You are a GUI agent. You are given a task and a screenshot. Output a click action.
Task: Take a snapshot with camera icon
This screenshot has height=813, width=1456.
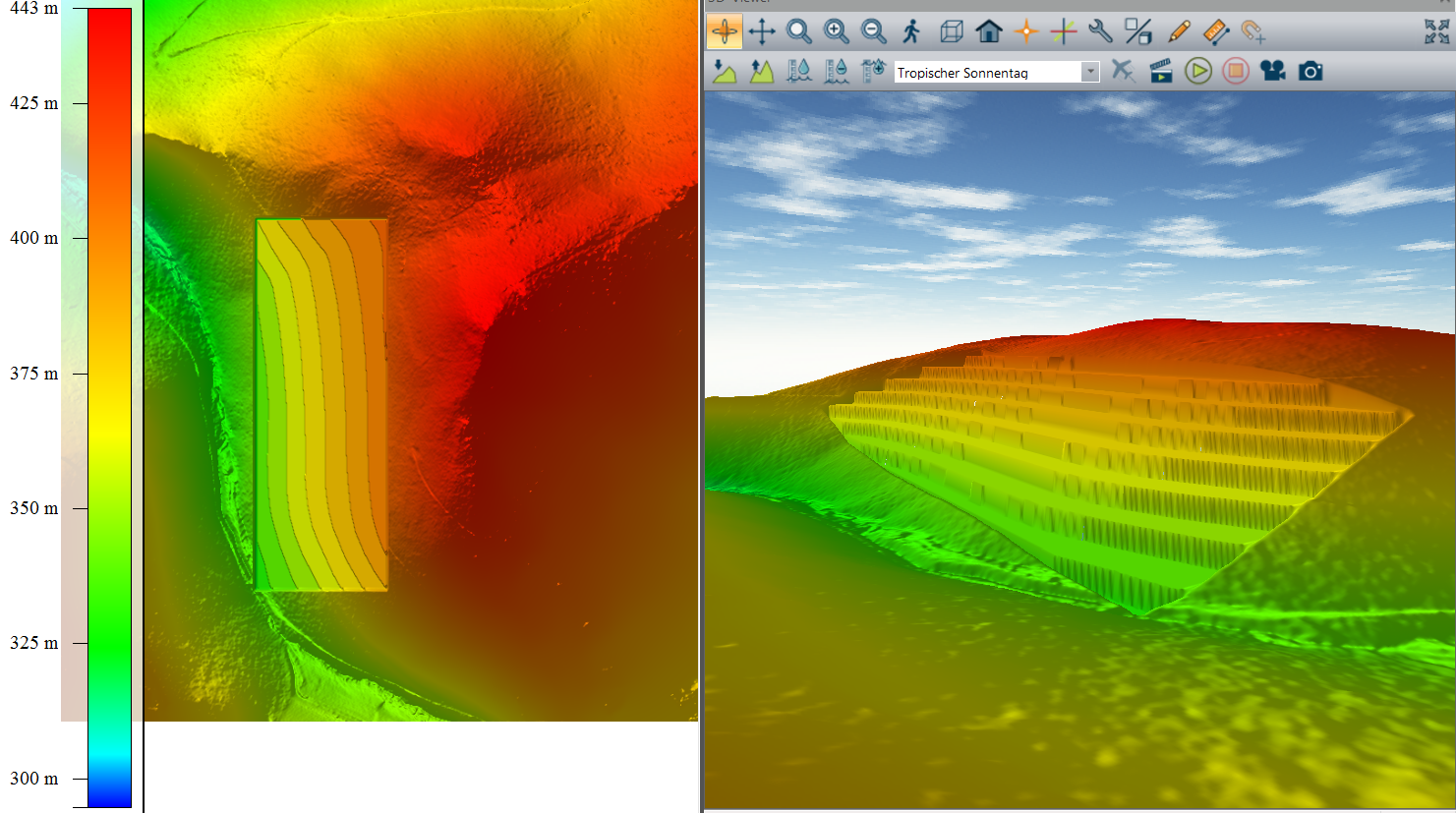click(x=1310, y=71)
